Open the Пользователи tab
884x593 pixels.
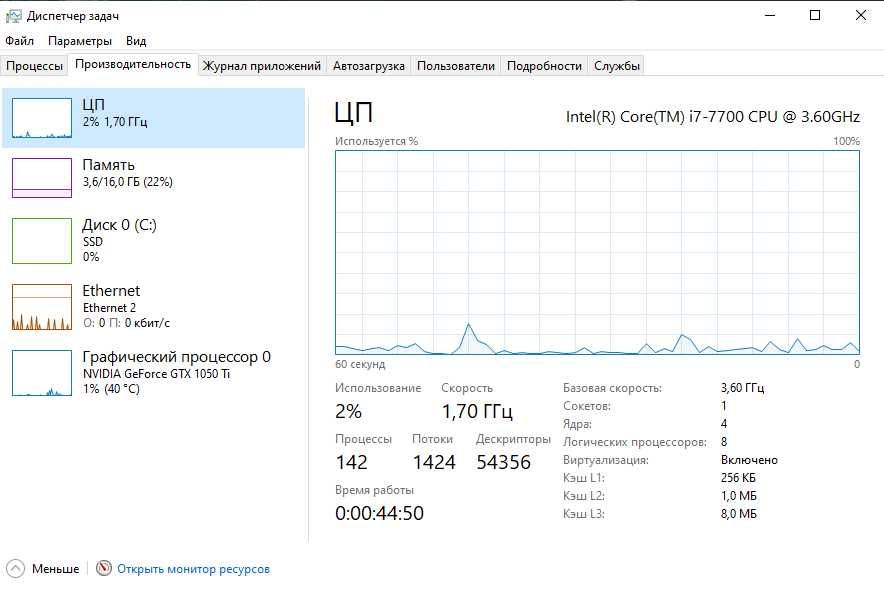coord(456,65)
